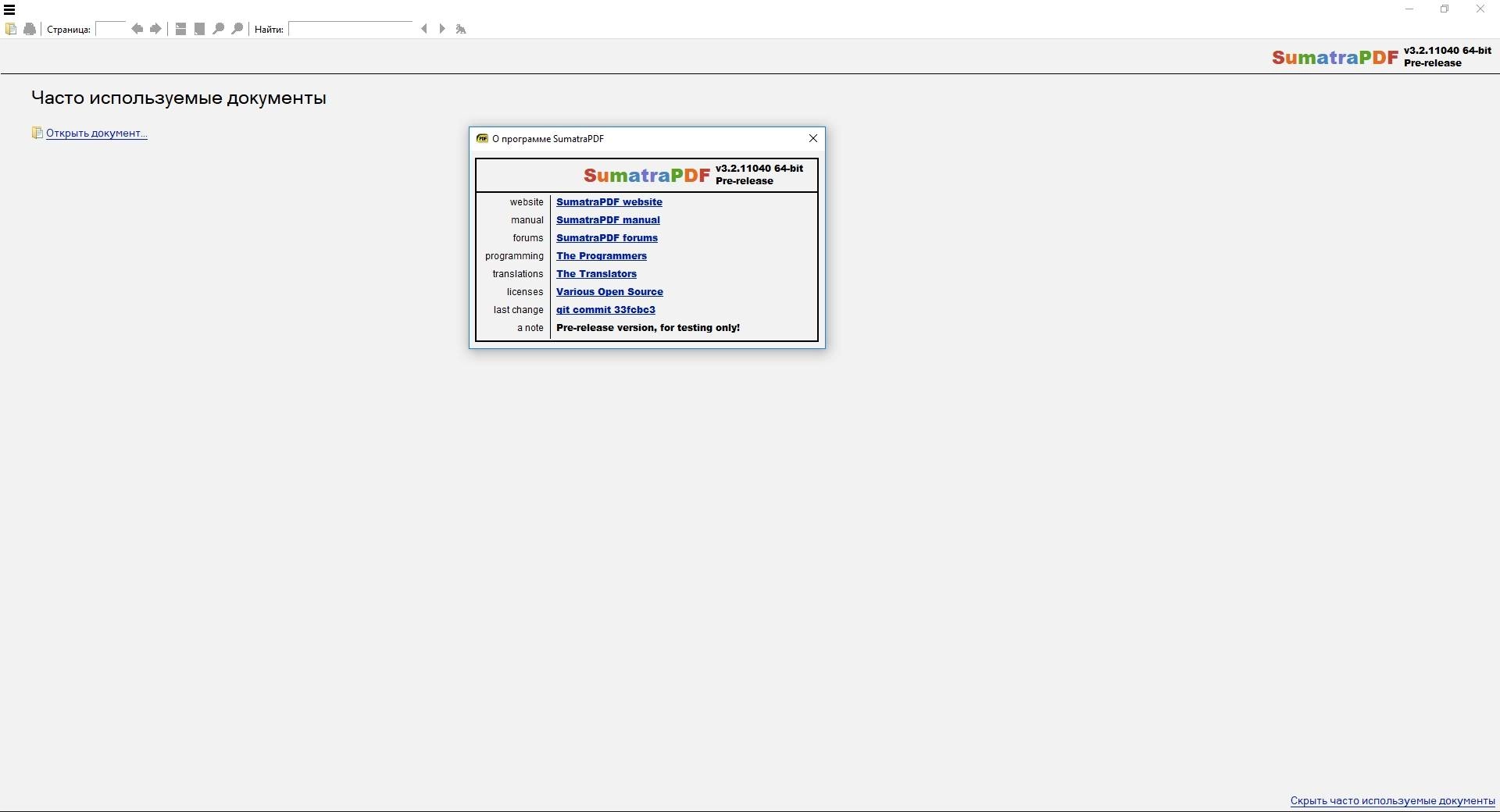Click the 'translations' label in About dialog
Screen dimensions: 1500x812
517,273
